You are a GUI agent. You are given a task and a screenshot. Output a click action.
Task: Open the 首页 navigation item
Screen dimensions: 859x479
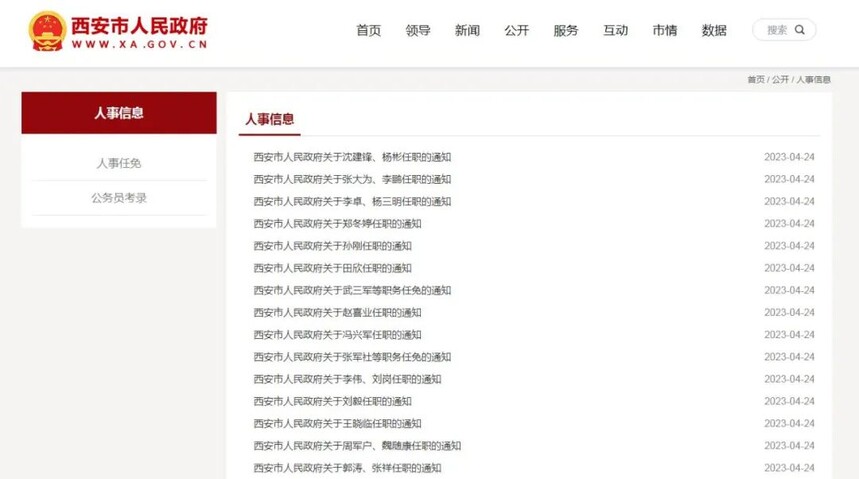pyautogui.click(x=368, y=30)
